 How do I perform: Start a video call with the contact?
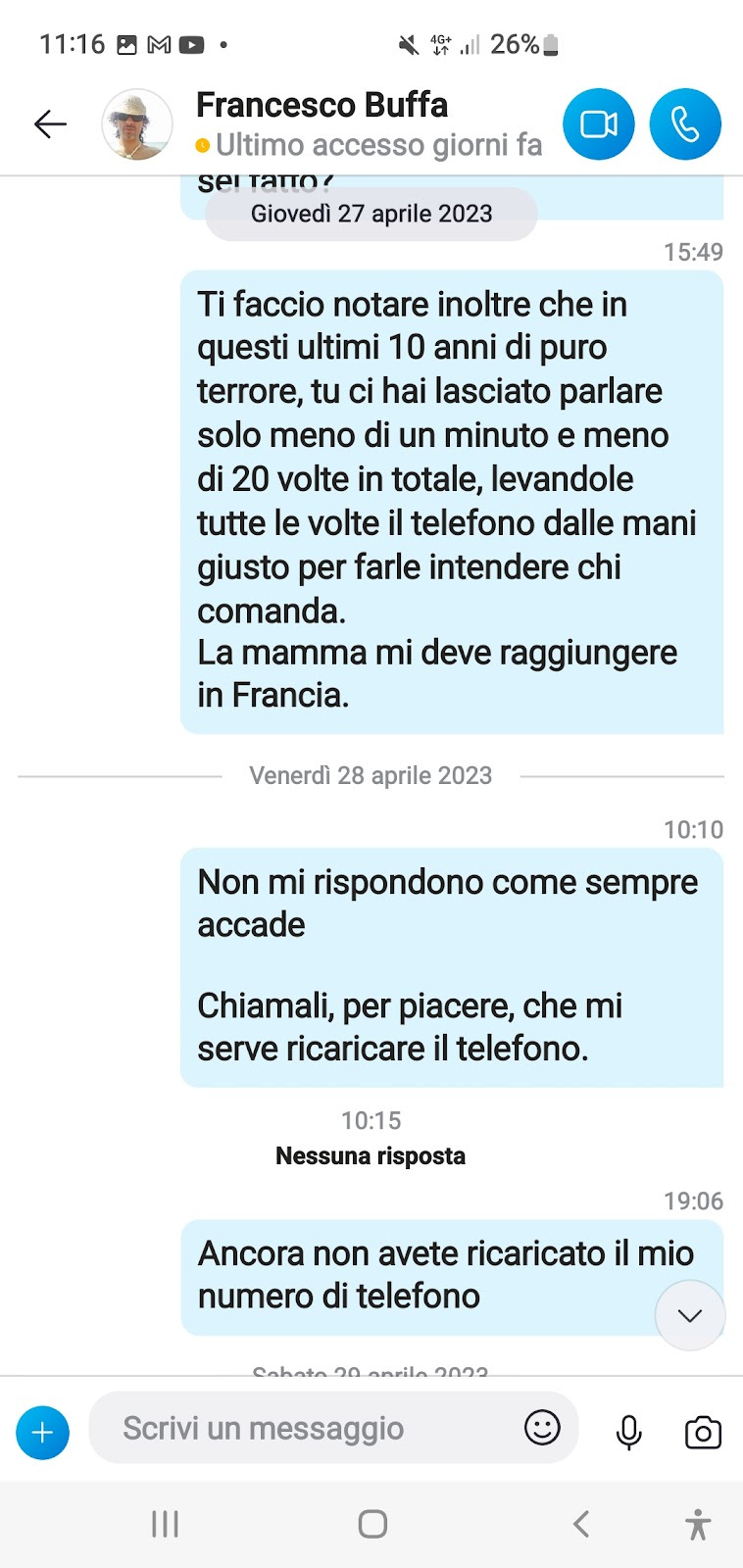[x=598, y=124]
